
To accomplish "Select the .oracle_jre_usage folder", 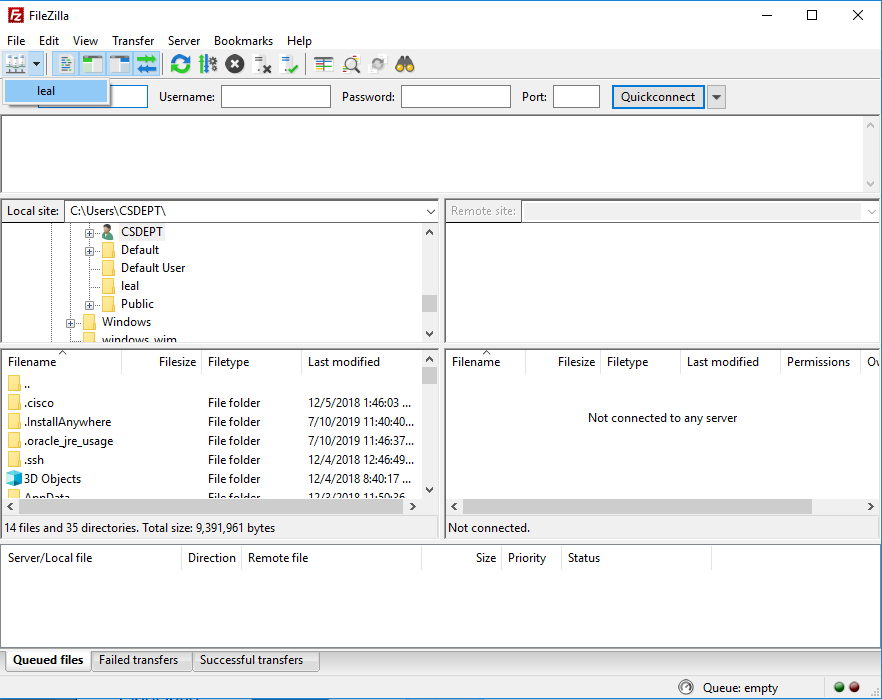I will pyautogui.click(x=69, y=441).
